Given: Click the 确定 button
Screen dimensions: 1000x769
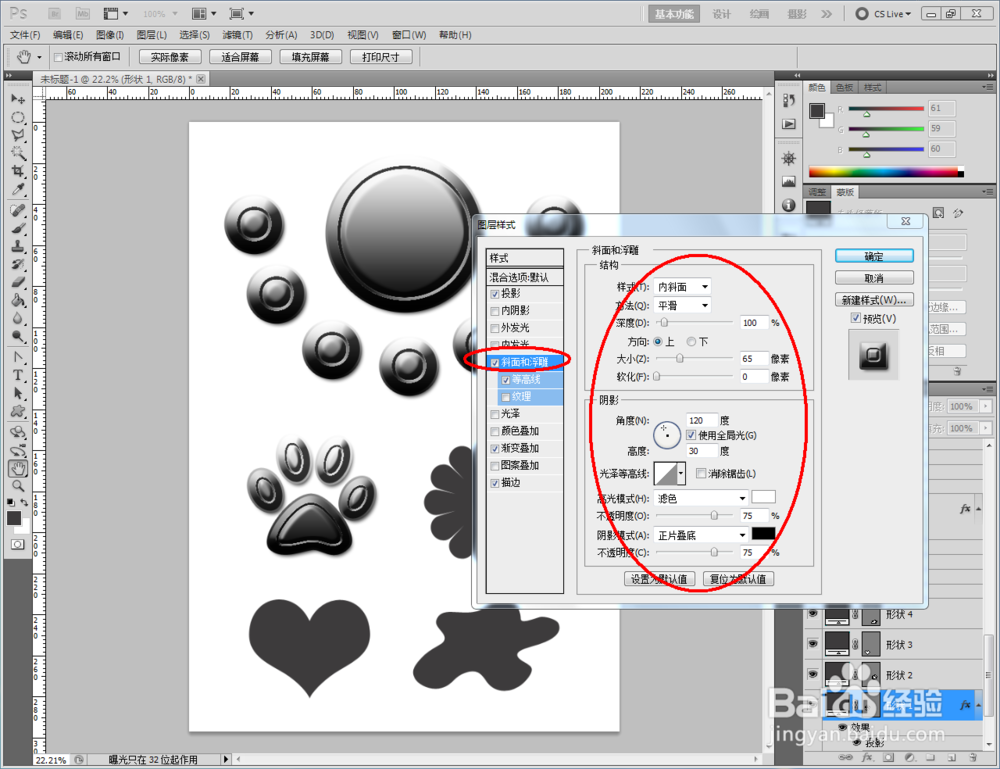Looking at the screenshot, I should [874, 256].
